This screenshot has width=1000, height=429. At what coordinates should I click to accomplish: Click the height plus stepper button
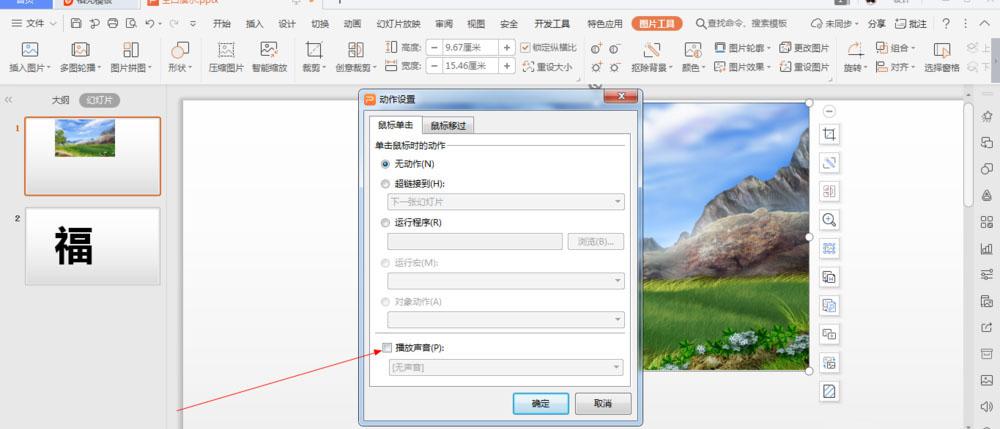[507, 48]
